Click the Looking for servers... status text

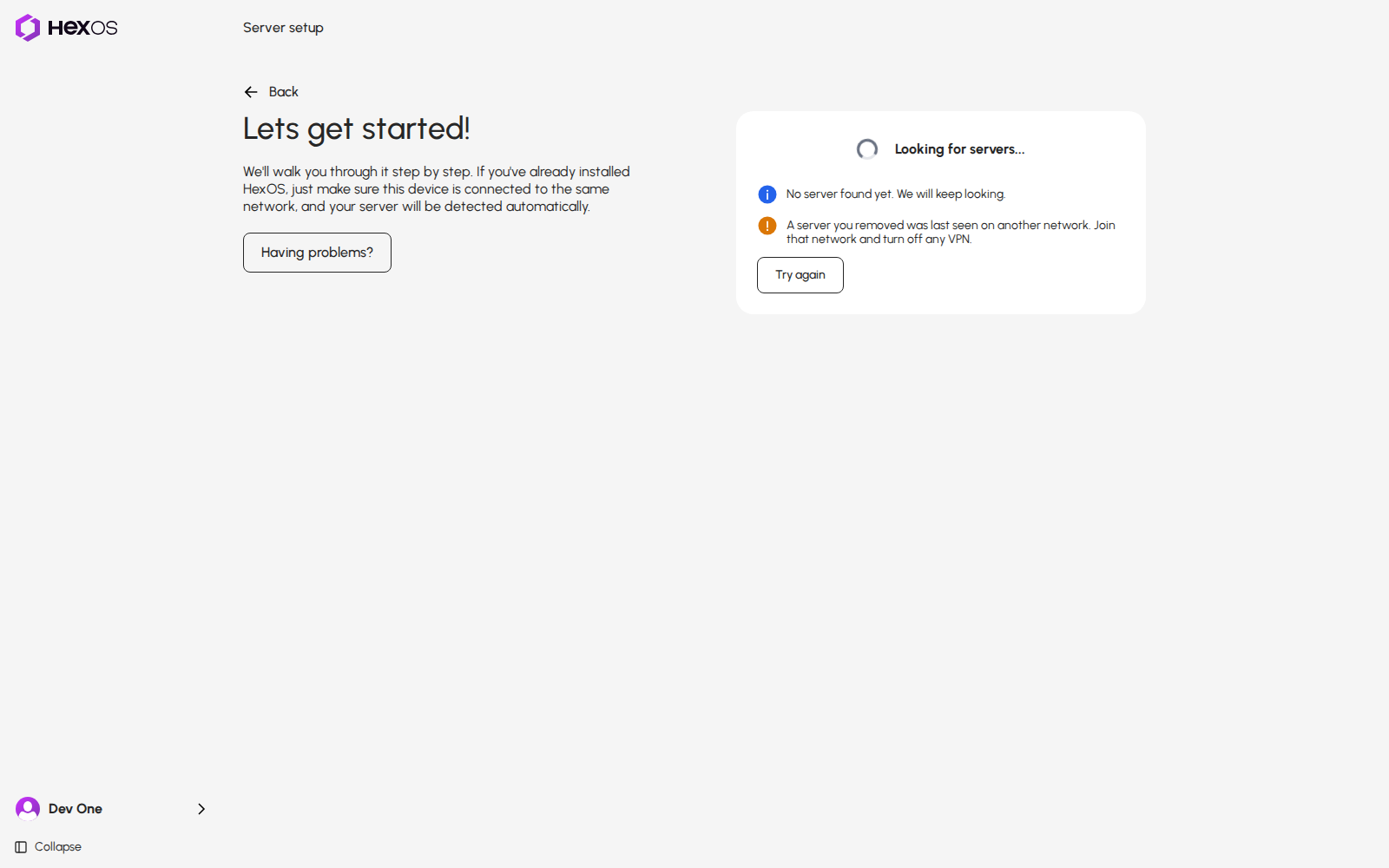pos(959,149)
